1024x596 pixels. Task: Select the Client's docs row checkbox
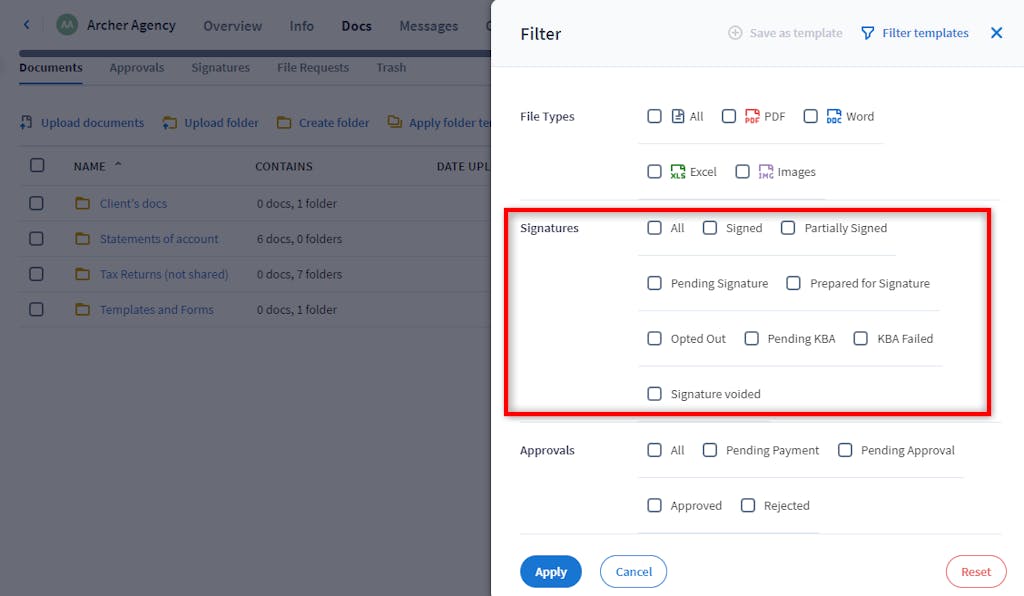[37, 203]
